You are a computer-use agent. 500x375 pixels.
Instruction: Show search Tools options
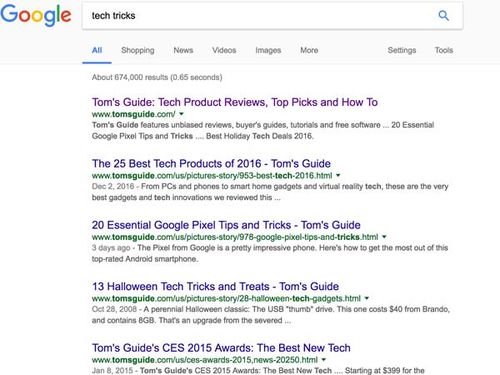point(444,50)
